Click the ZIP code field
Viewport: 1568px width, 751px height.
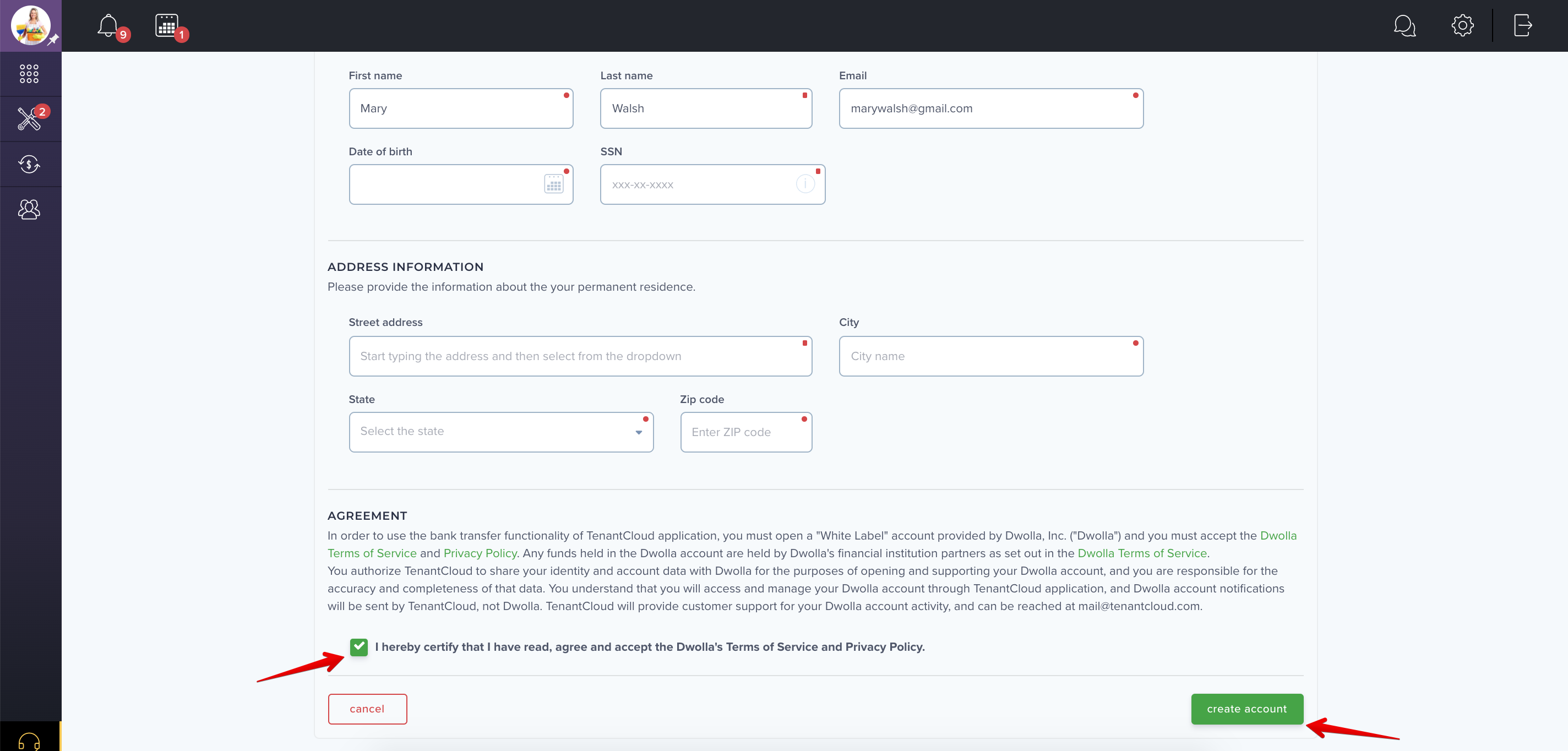click(745, 432)
